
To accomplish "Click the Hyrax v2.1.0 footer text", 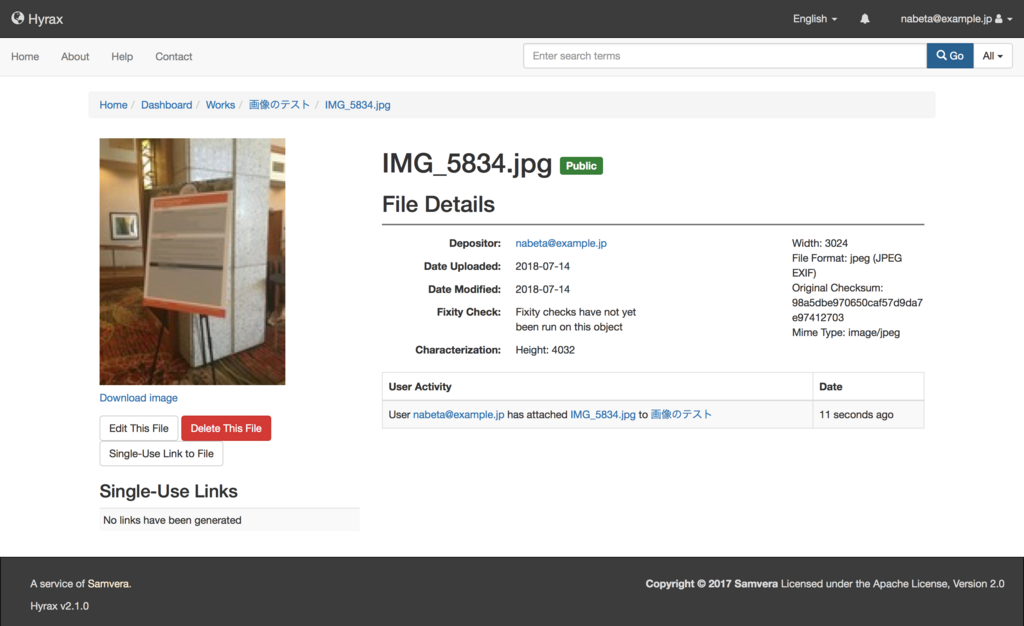I will coord(59,606).
